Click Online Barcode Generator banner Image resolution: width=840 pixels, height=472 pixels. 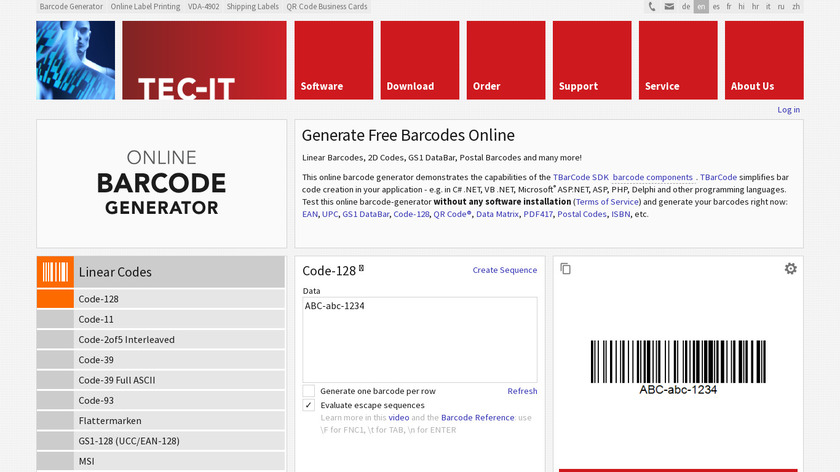[x=161, y=184]
